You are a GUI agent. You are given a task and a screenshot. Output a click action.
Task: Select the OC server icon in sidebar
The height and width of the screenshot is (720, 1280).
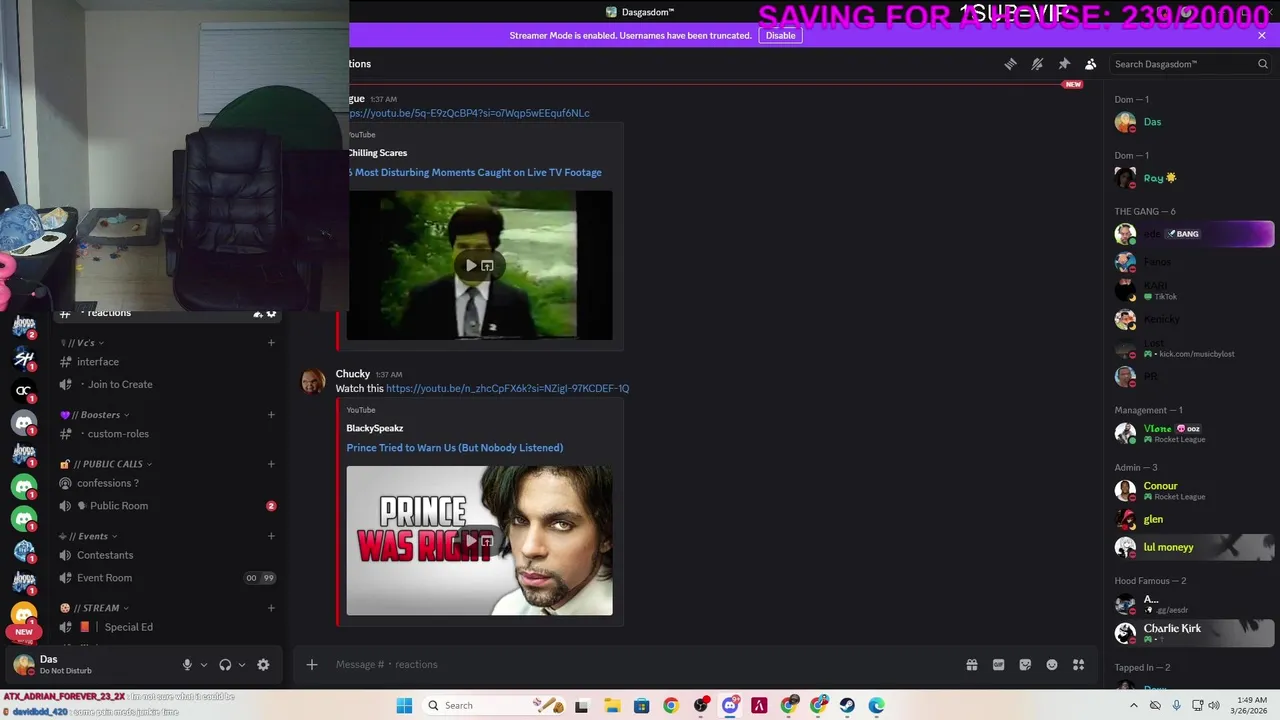(24, 390)
